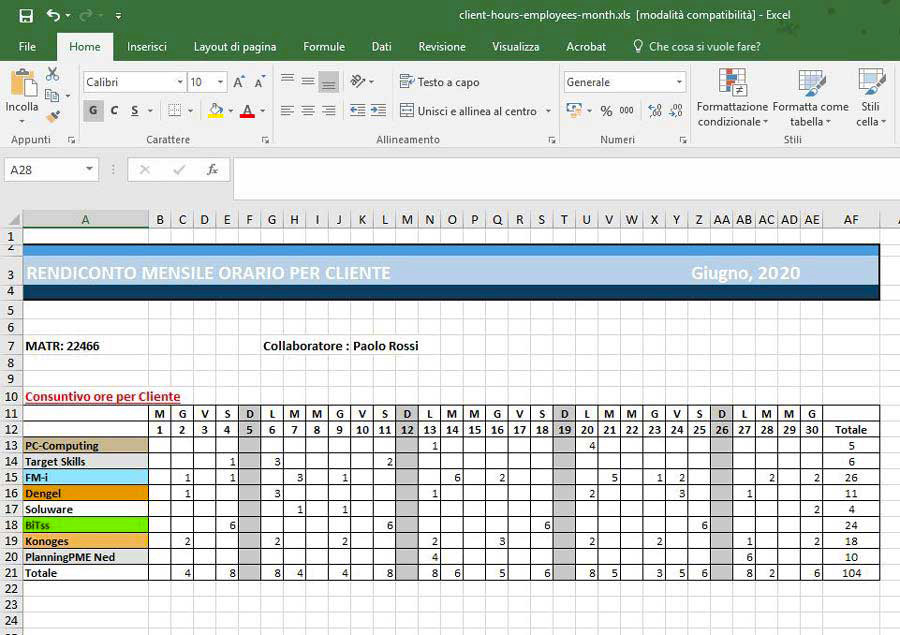Click the Paste (Incolla) clipboard icon

[x=24, y=83]
